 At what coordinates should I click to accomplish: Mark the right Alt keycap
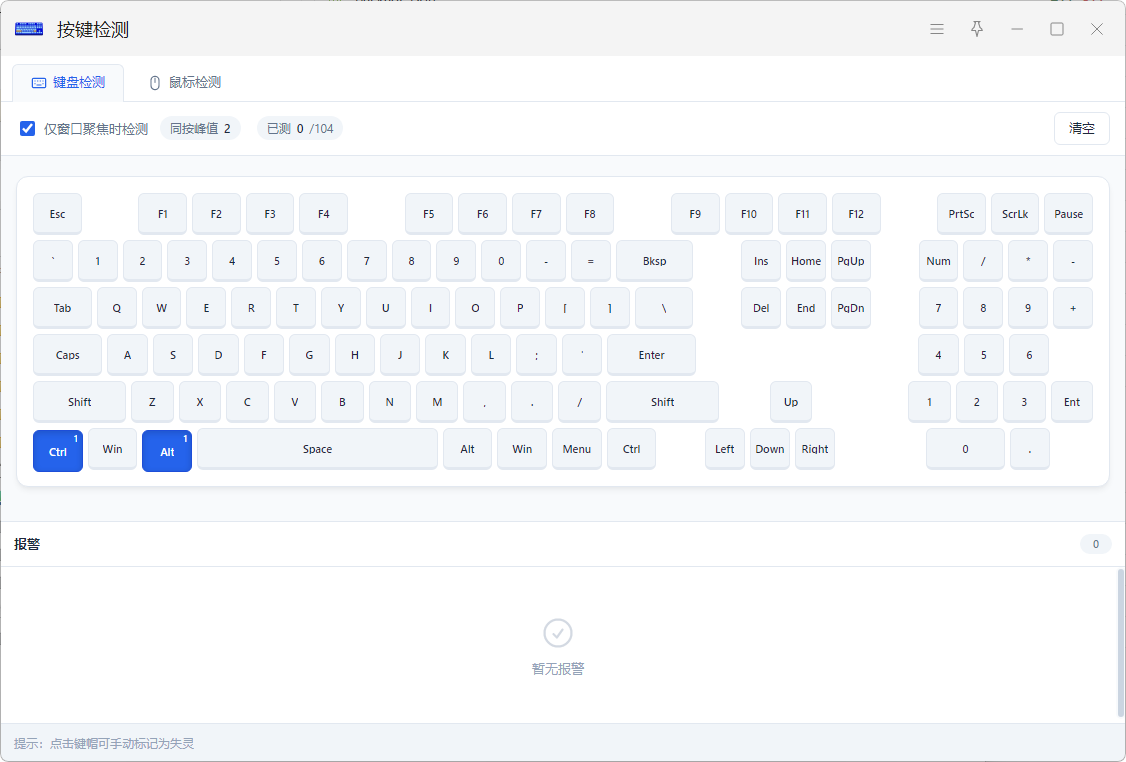(467, 449)
